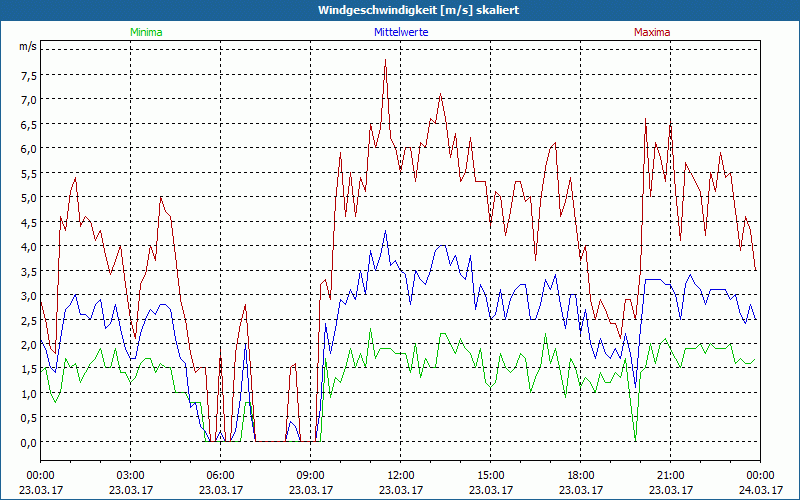Screen dimensions: 800x500
Task: Click the 0,5 y-axis value
Action: click(x=29, y=418)
